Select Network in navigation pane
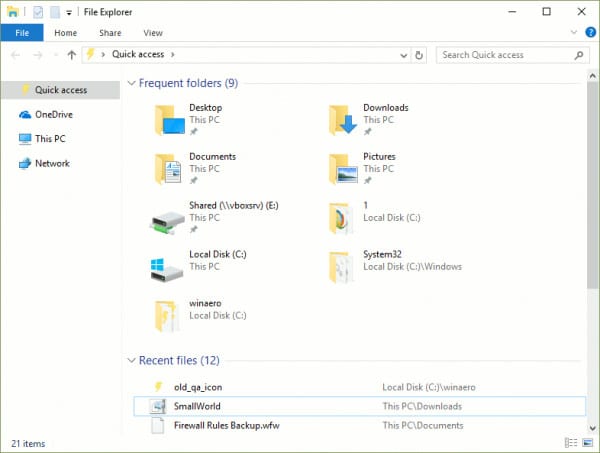The width and height of the screenshot is (600, 453). tap(52, 163)
